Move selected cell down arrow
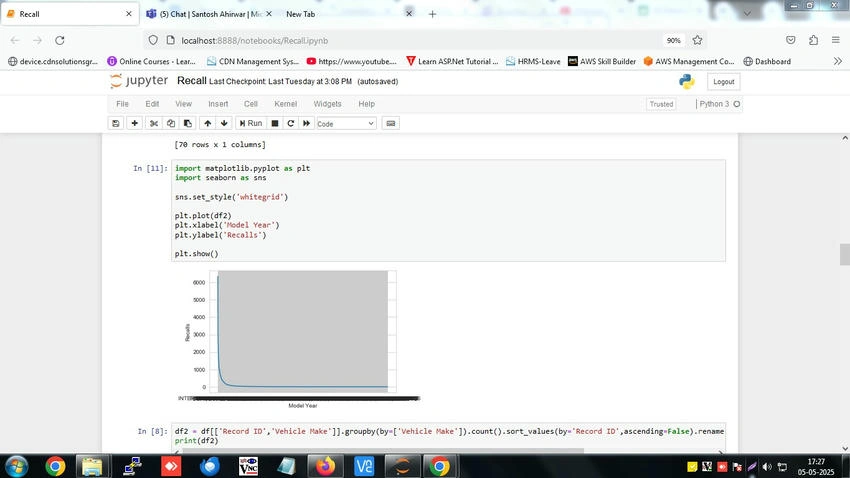Viewport: 850px width, 478px height. coord(224,124)
